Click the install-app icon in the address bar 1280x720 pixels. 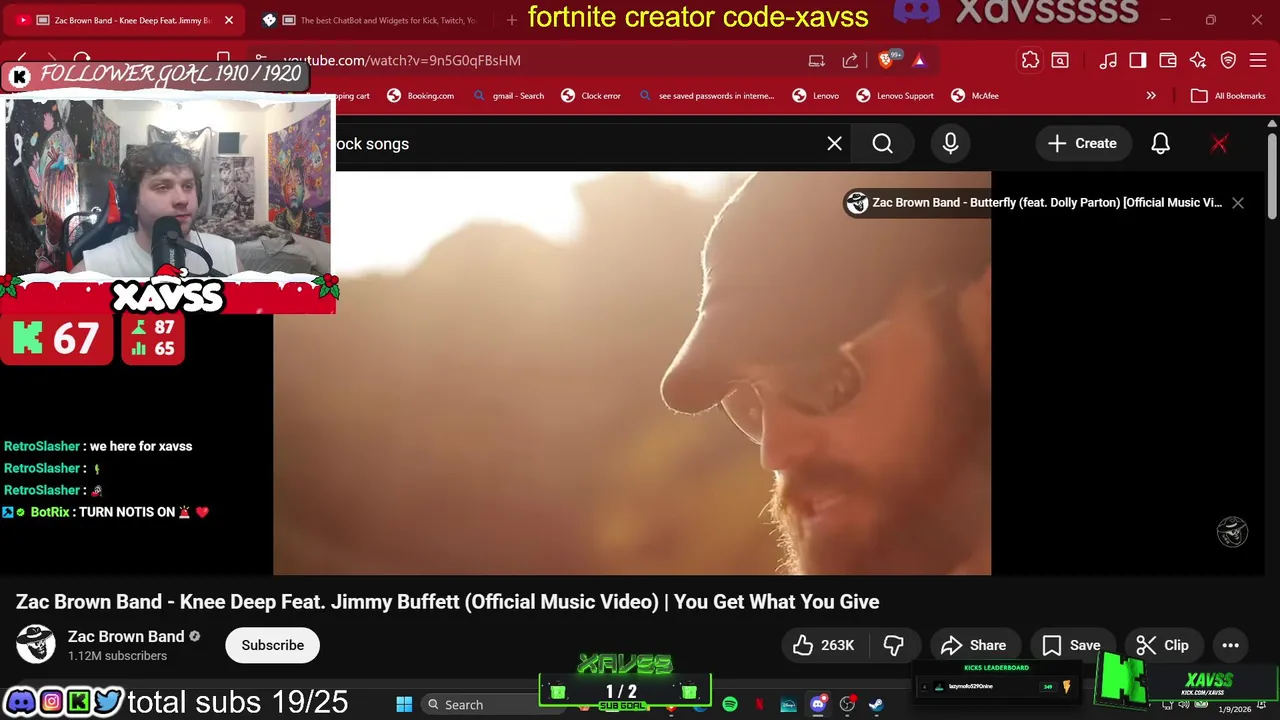[817, 60]
